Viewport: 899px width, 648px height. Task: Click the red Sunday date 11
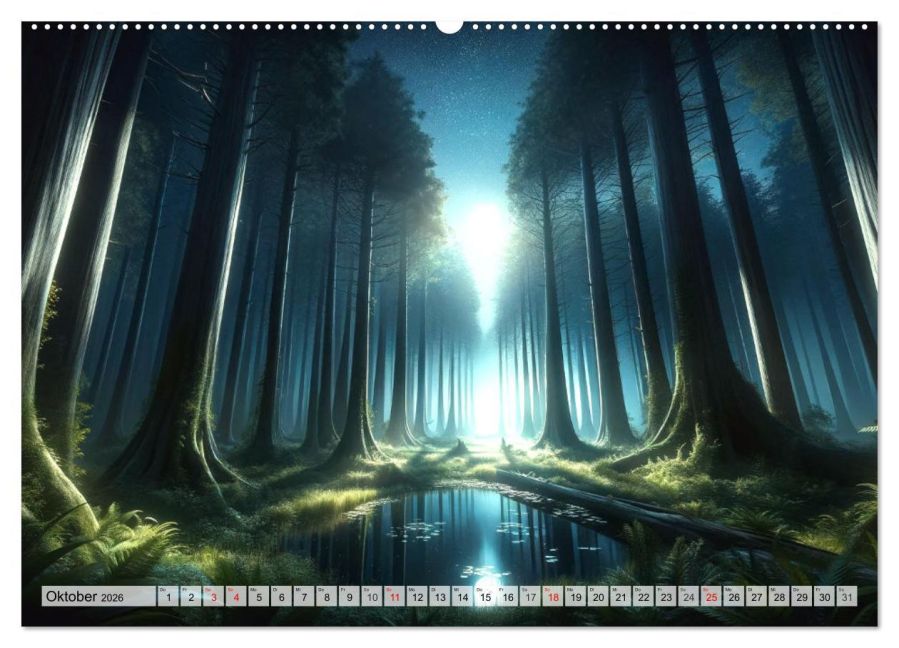[394, 596]
